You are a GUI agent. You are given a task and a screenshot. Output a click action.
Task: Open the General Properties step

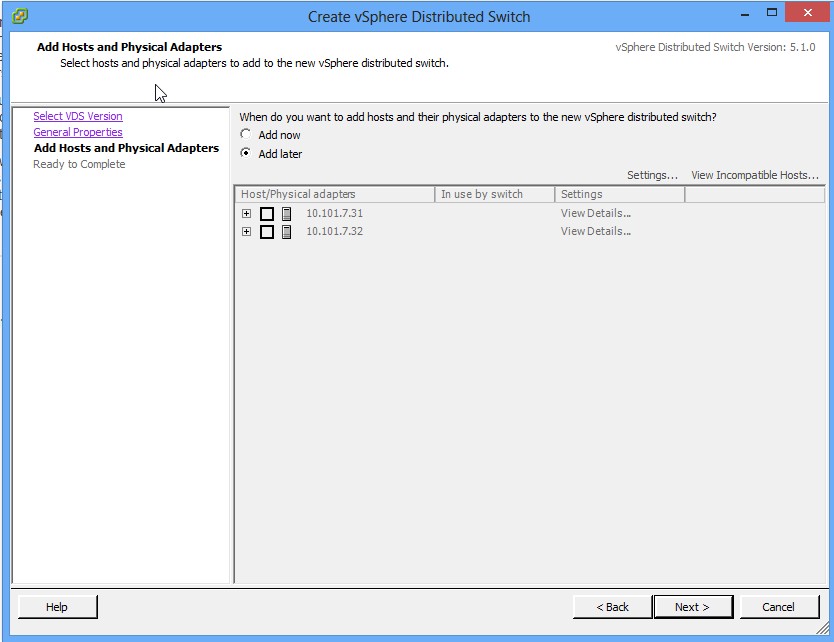click(78, 132)
